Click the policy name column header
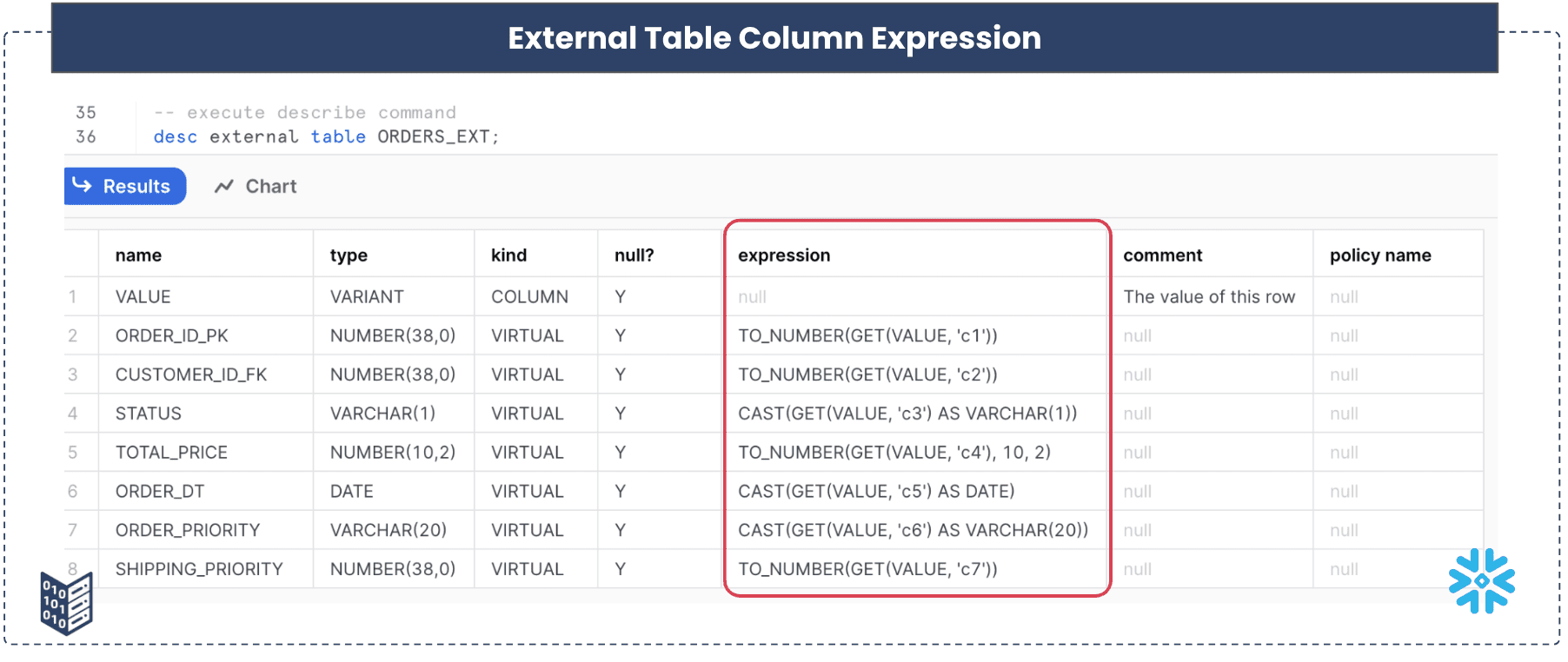This screenshot has height=662, width=1568. pos(1380,255)
